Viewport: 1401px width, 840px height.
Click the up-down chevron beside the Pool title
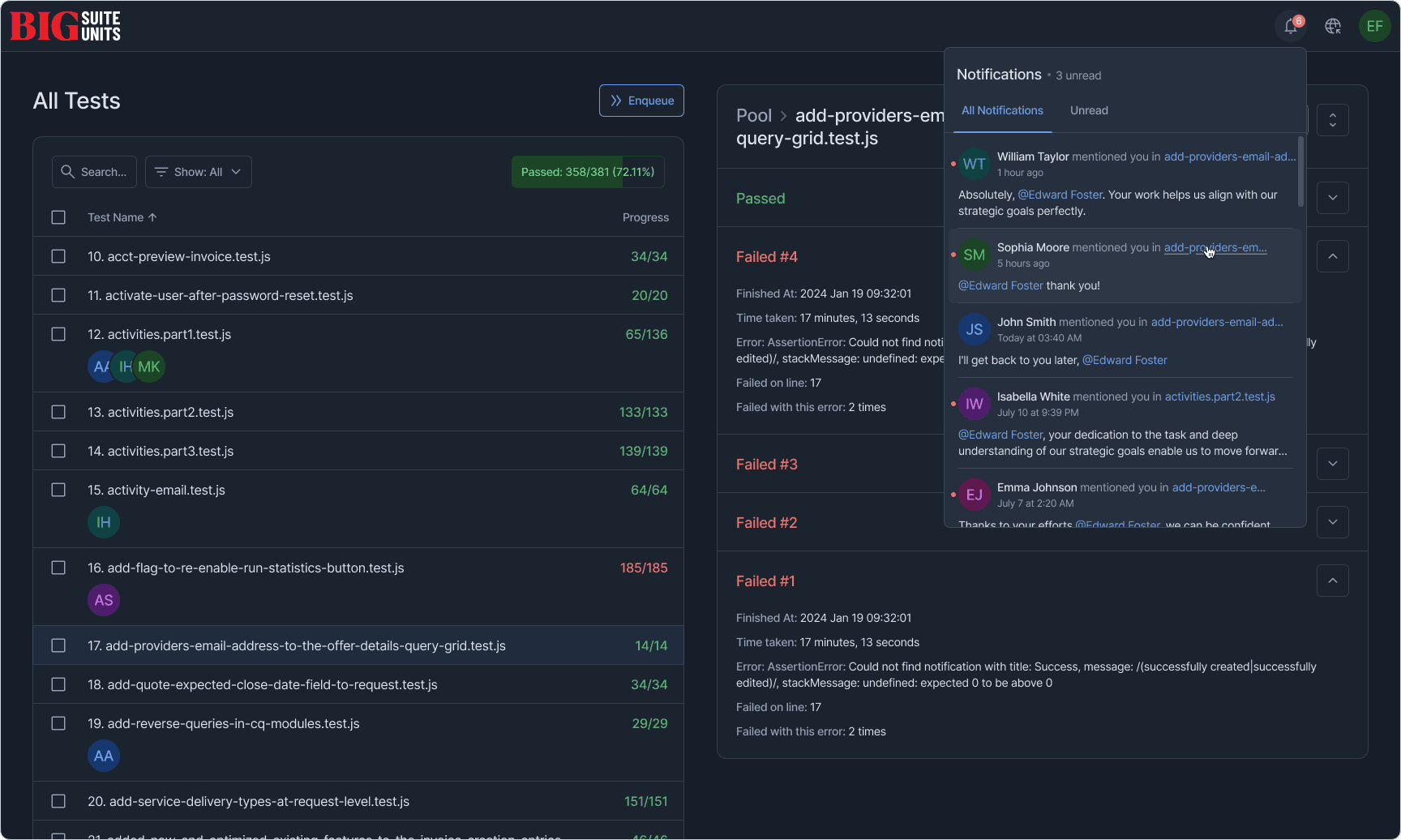point(1333,120)
